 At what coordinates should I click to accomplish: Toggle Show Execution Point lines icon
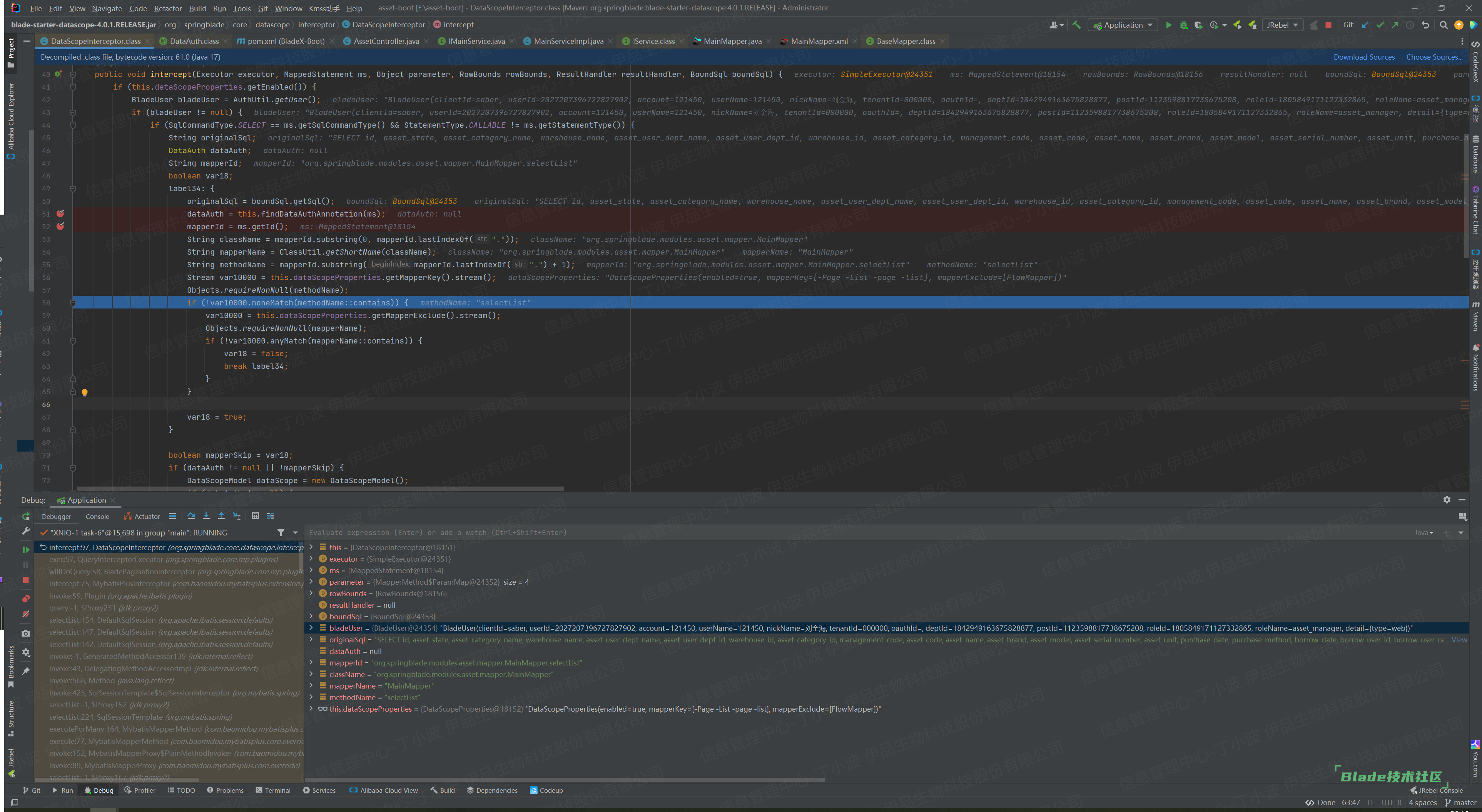(x=172, y=516)
